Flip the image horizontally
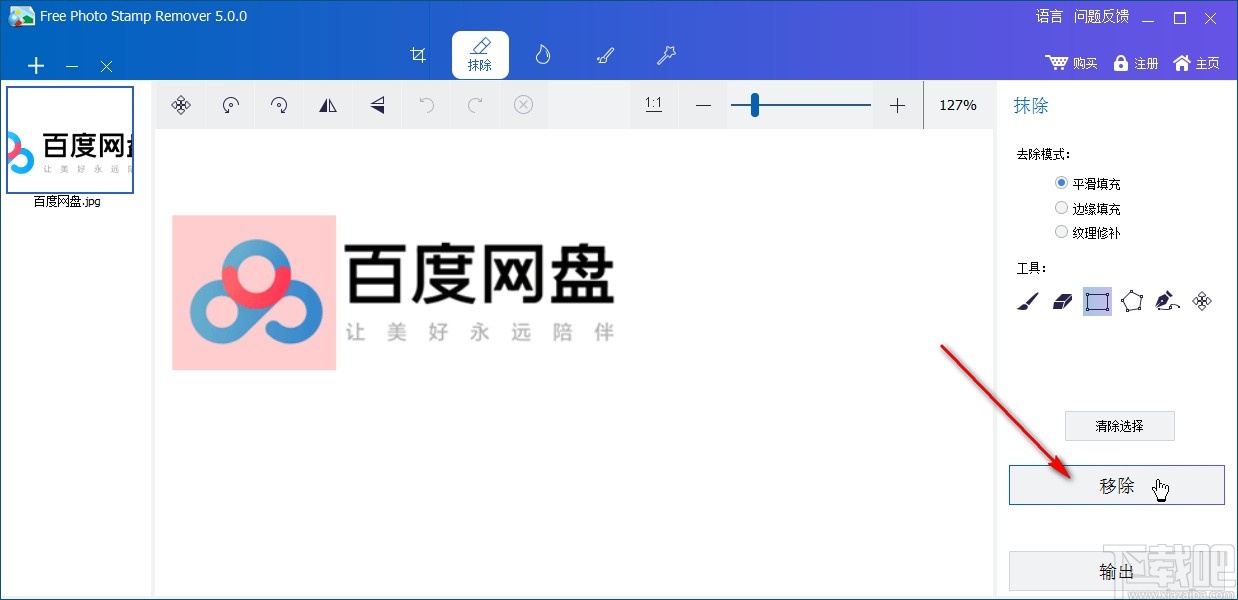Image resolution: width=1238 pixels, height=600 pixels. 328,105
